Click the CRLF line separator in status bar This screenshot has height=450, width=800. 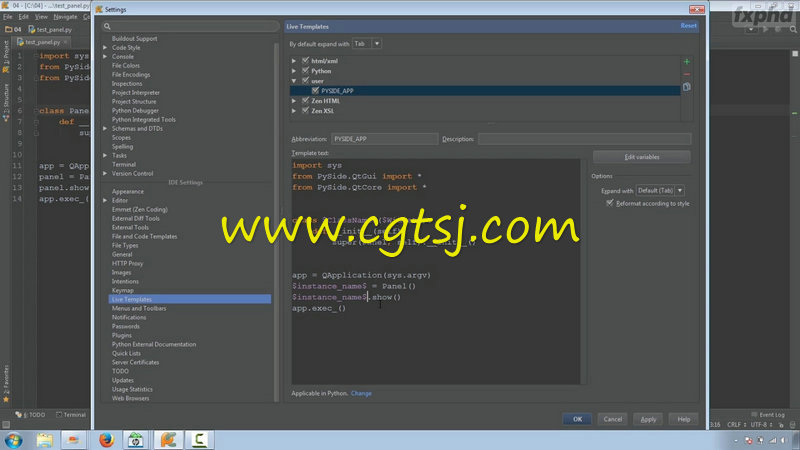pos(734,424)
